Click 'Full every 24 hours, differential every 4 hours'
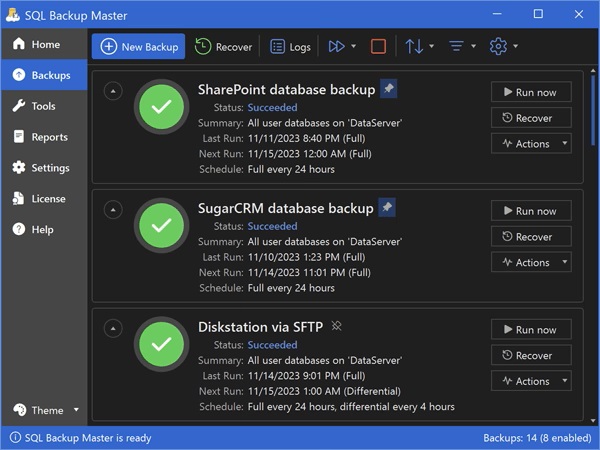This screenshot has width=600, height=450. pos(351,406)
